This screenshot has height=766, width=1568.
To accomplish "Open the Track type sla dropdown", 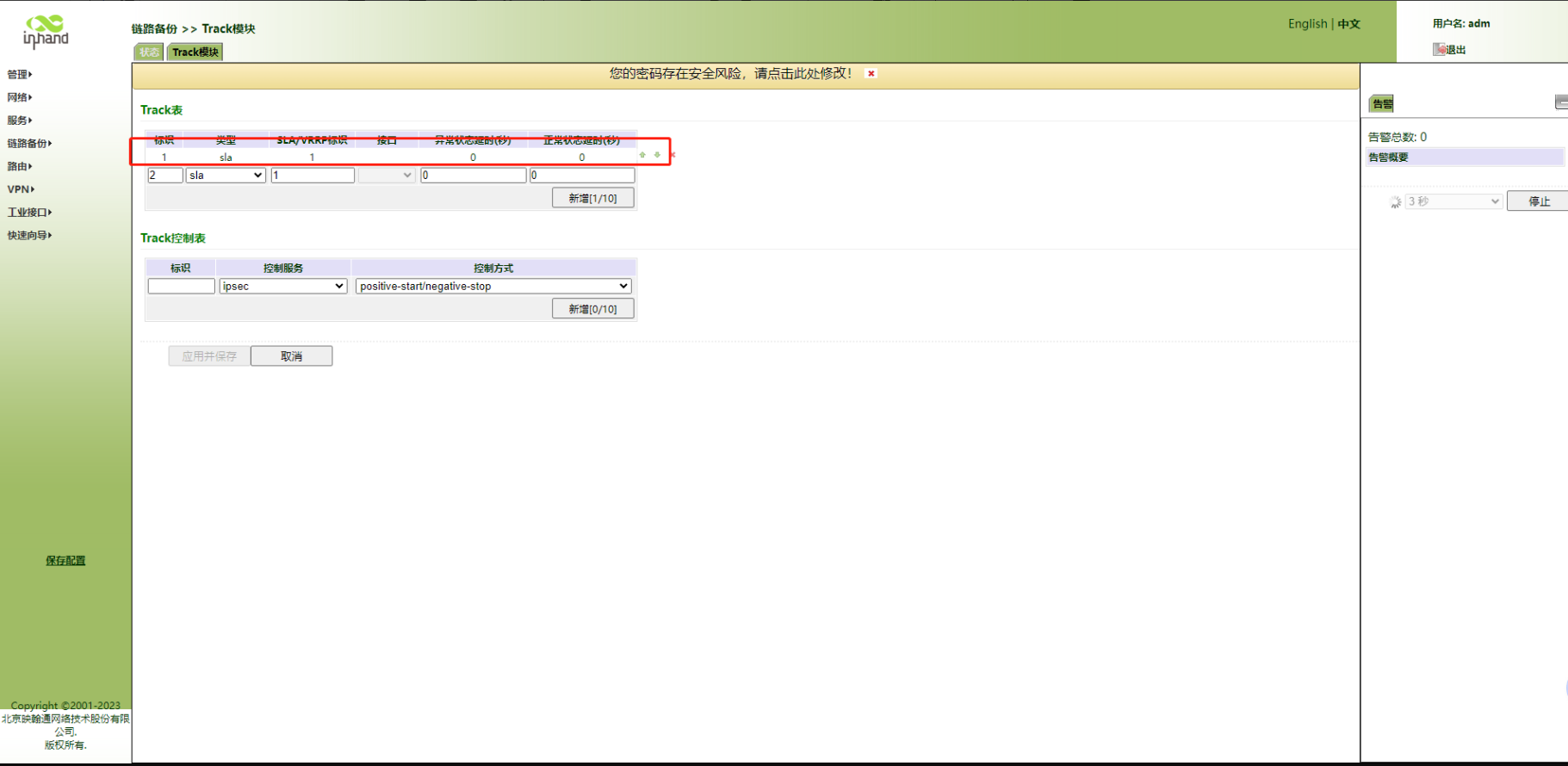I will 226,176.
